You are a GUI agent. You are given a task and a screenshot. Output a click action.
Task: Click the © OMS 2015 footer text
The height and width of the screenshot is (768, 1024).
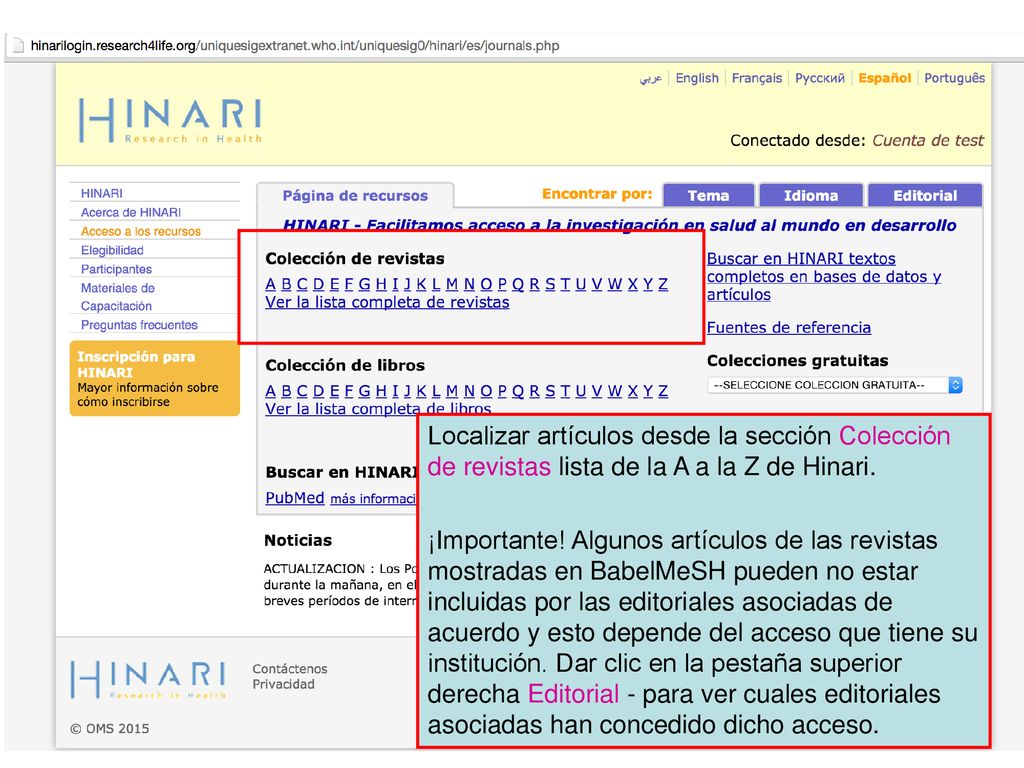(110, 728)
